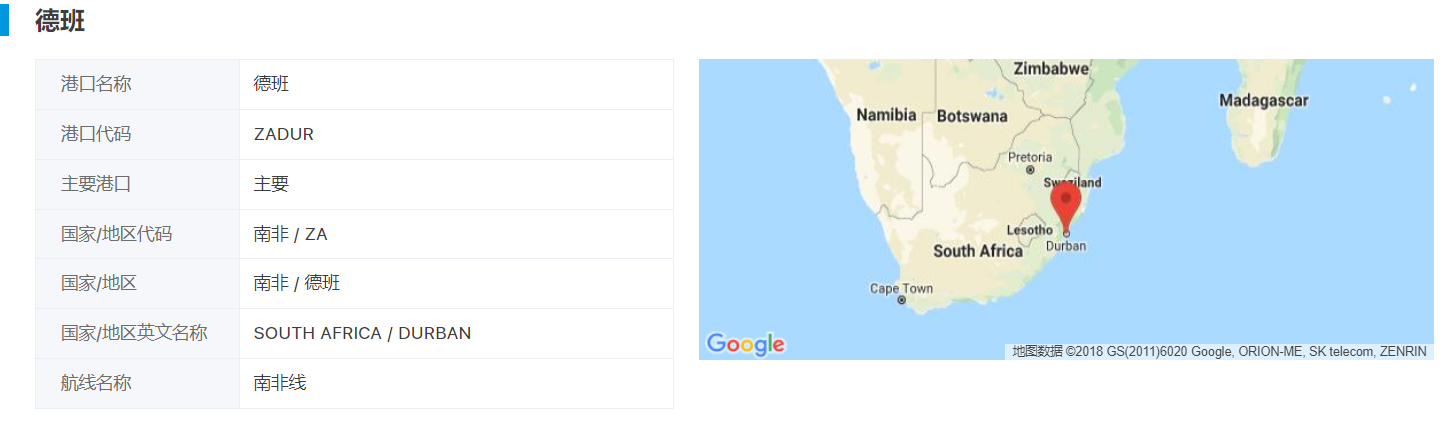Open the map data attribution text

pos(1218,351)
